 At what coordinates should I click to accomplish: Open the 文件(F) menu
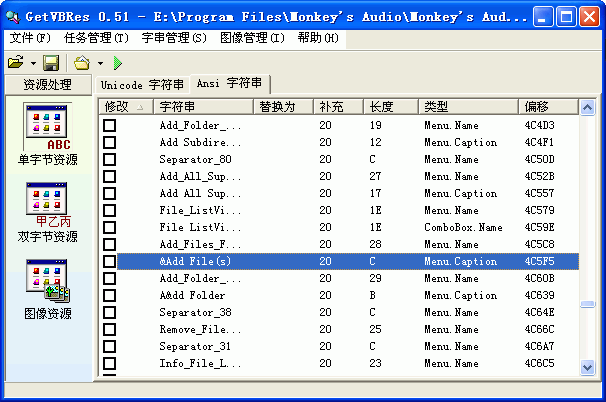coord(30,38)
